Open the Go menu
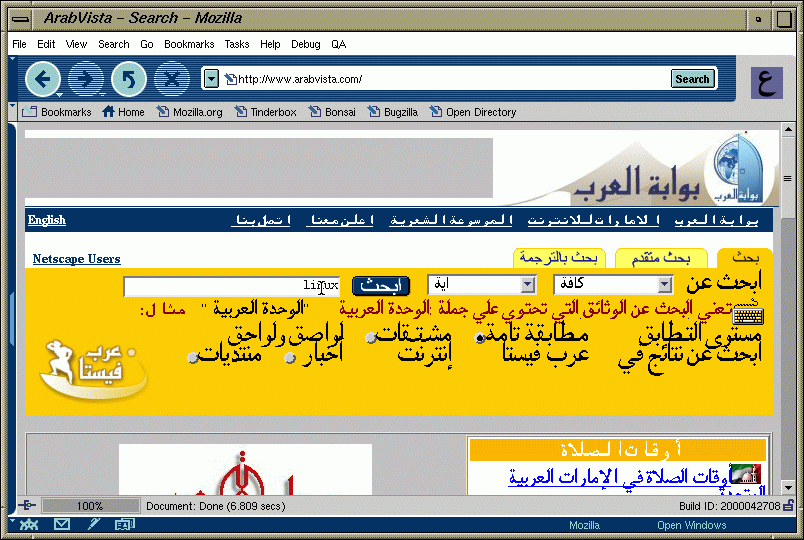Screen dimensions: 804x540 (147, 44)
